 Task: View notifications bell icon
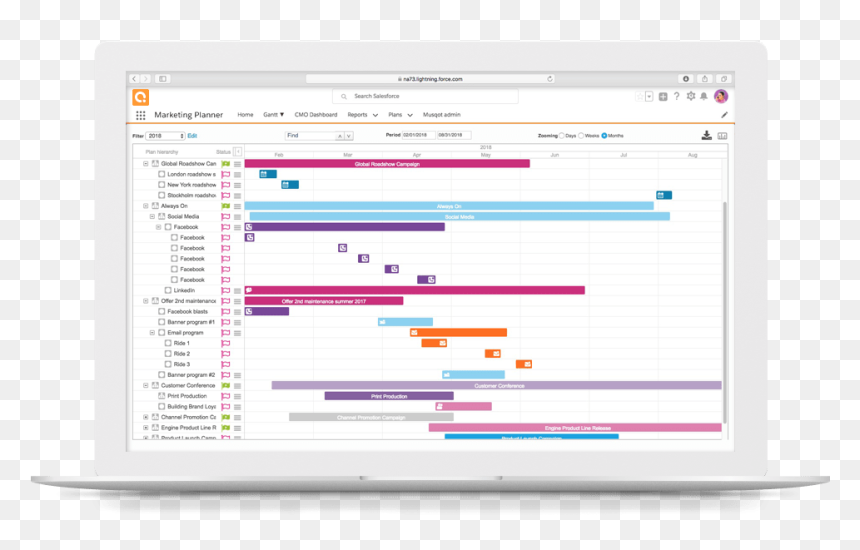point(704,97)
